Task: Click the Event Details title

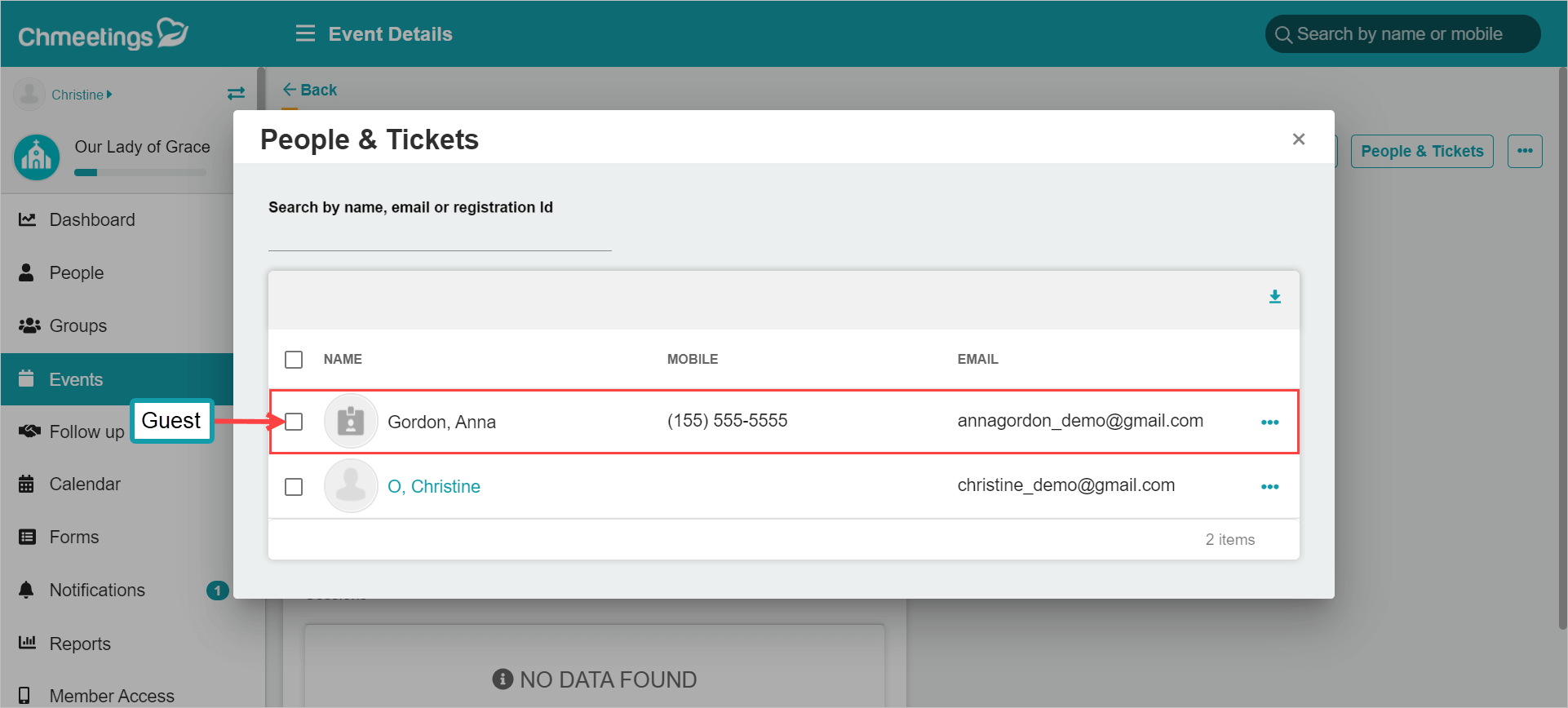Action: point(390,34)
